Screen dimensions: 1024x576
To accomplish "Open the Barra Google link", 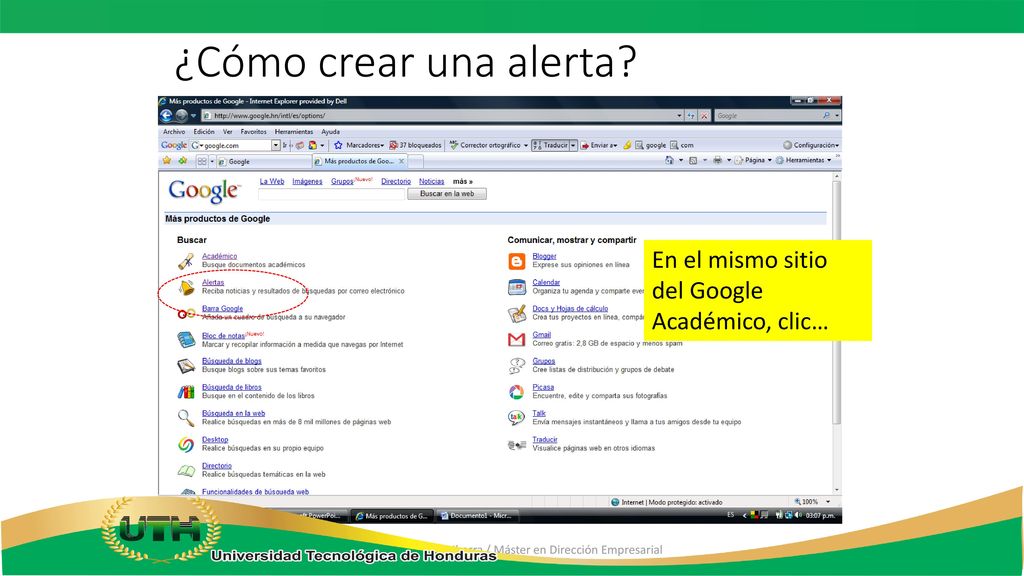I will click(222, 309).
